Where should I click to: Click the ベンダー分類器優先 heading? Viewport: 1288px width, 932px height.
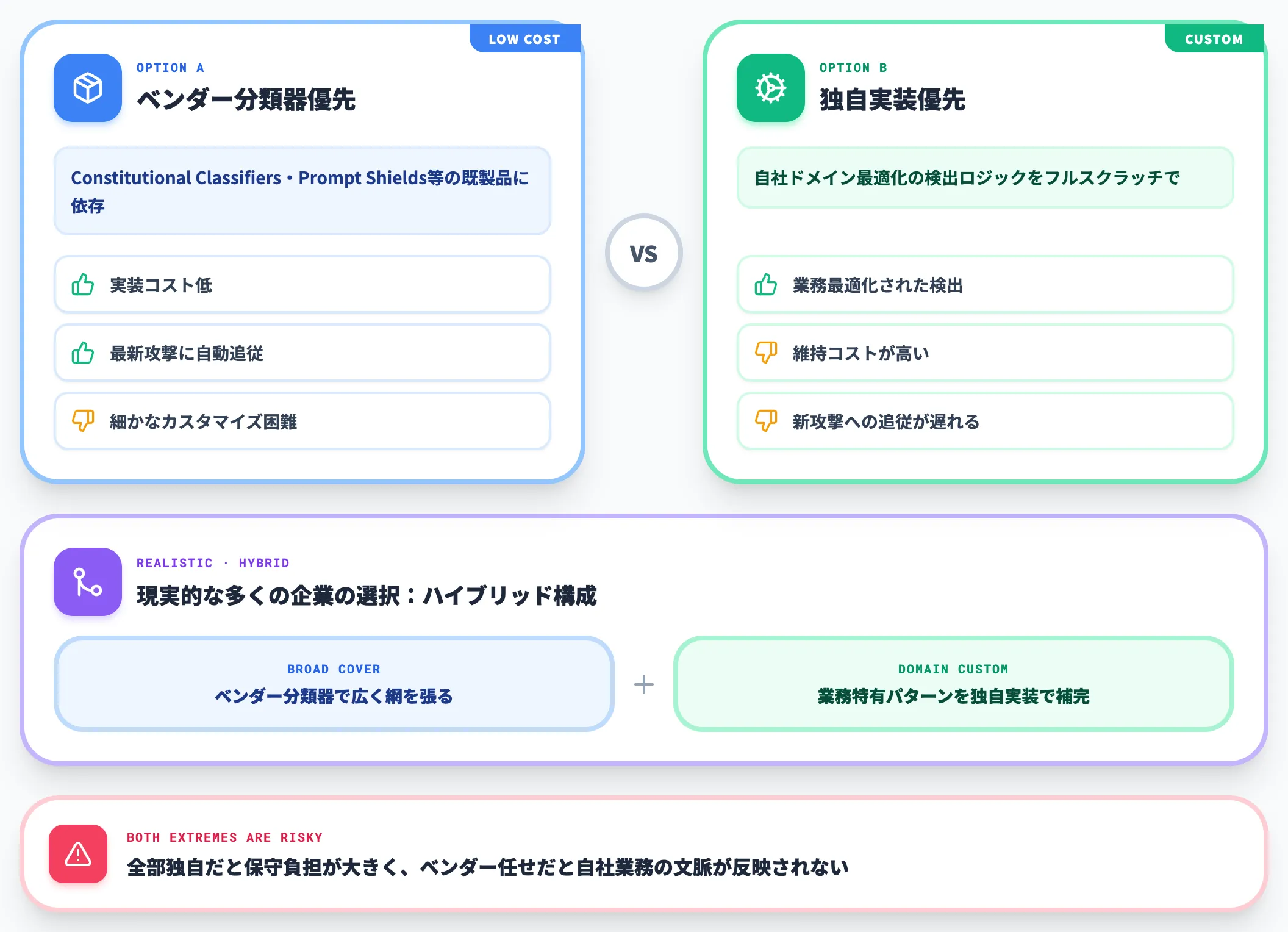click(246, 100)
